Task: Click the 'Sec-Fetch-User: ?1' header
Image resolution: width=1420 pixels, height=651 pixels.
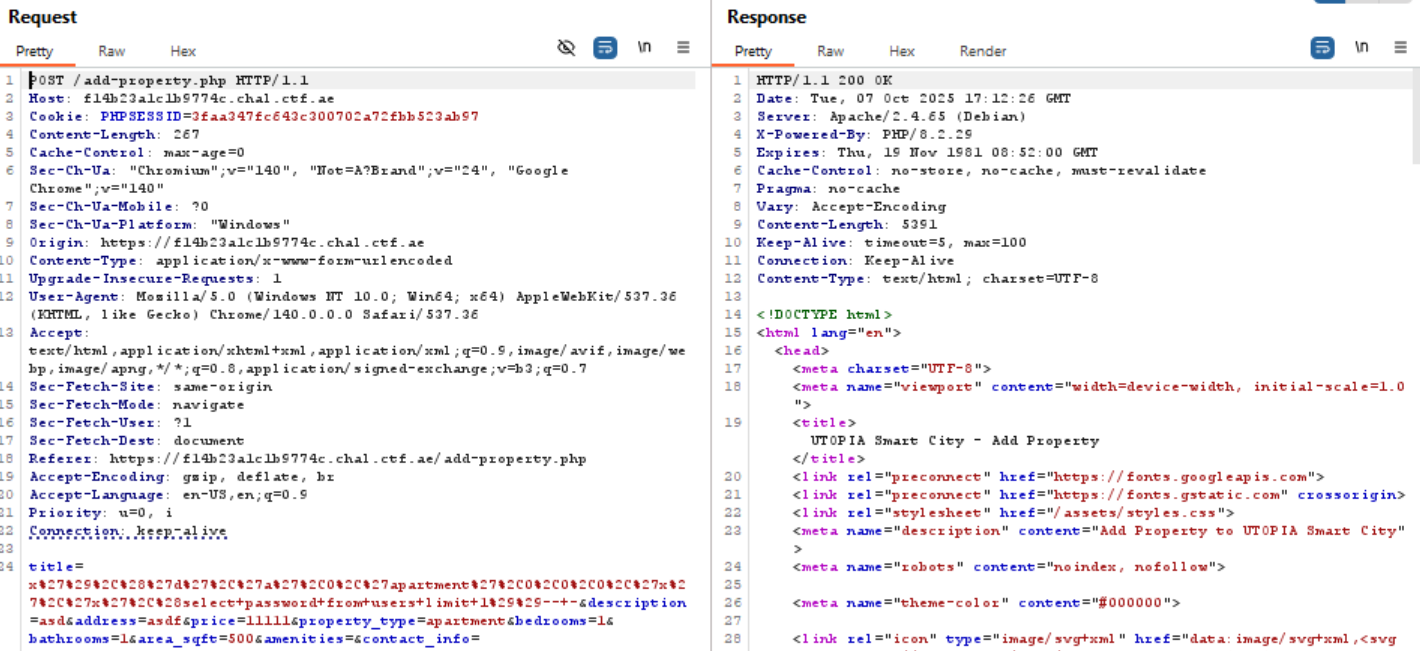Action: tap(110, 423)
